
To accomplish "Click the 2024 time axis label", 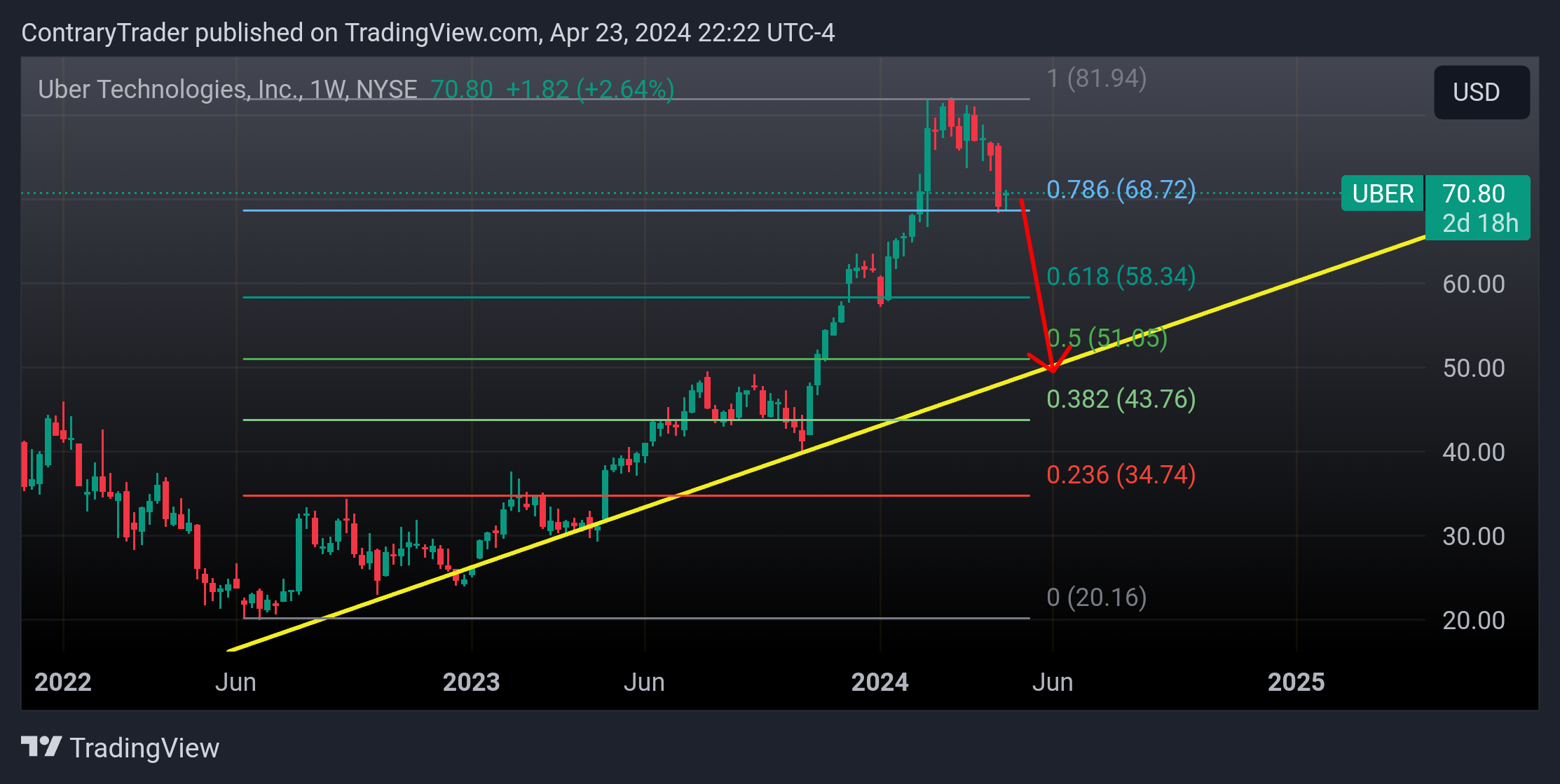I will coord(880,682).
